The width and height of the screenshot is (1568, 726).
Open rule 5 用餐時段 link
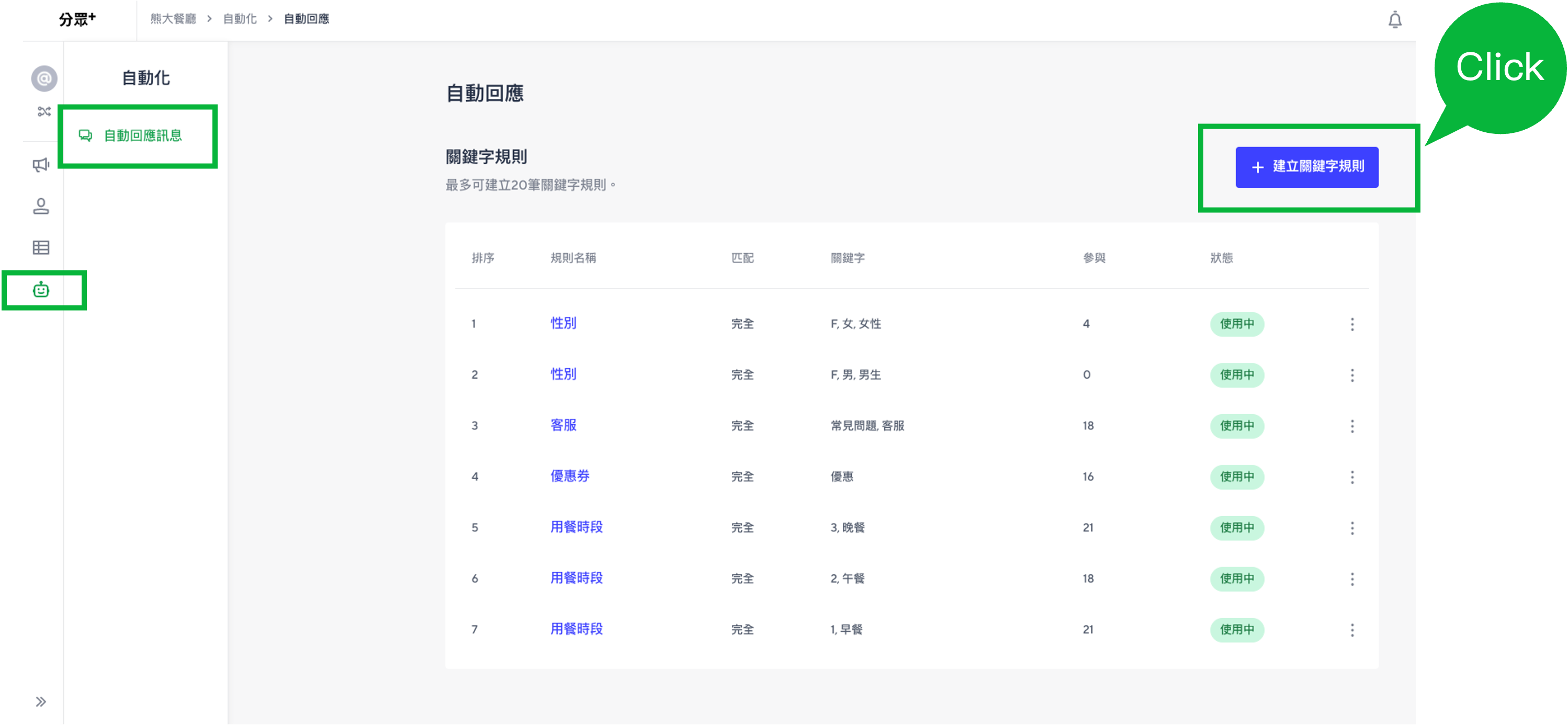(576, 527)
